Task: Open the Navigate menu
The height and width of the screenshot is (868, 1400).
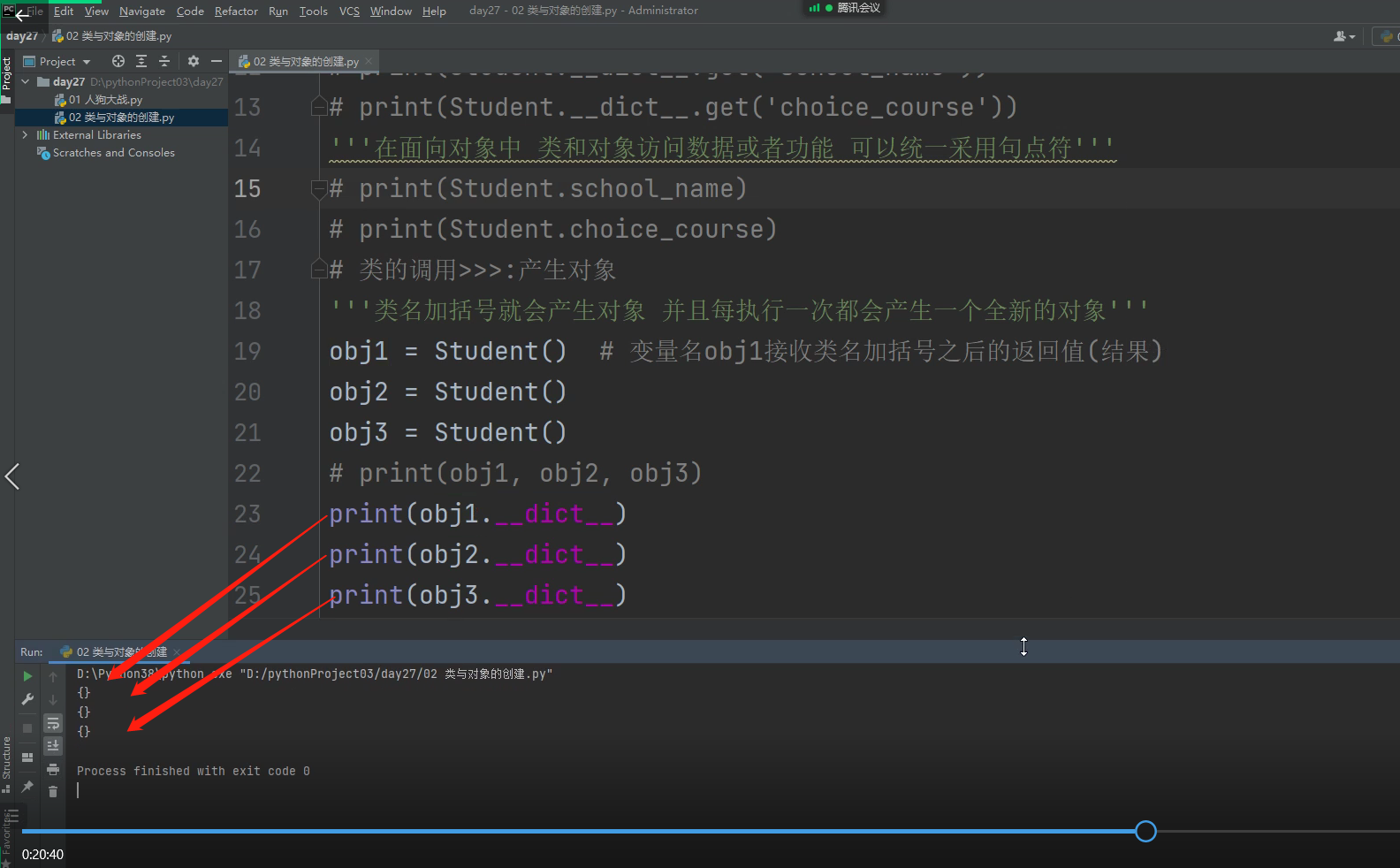Action: 142,11
